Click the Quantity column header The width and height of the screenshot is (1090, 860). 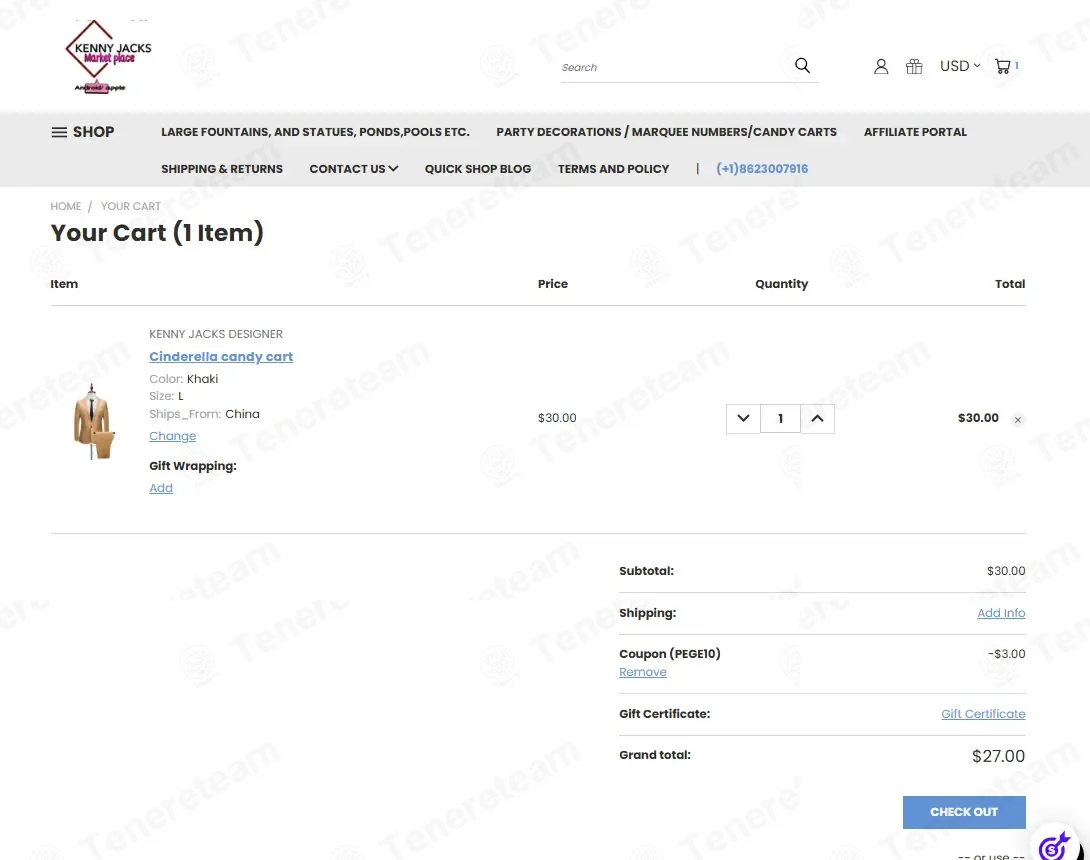(781, 284)
